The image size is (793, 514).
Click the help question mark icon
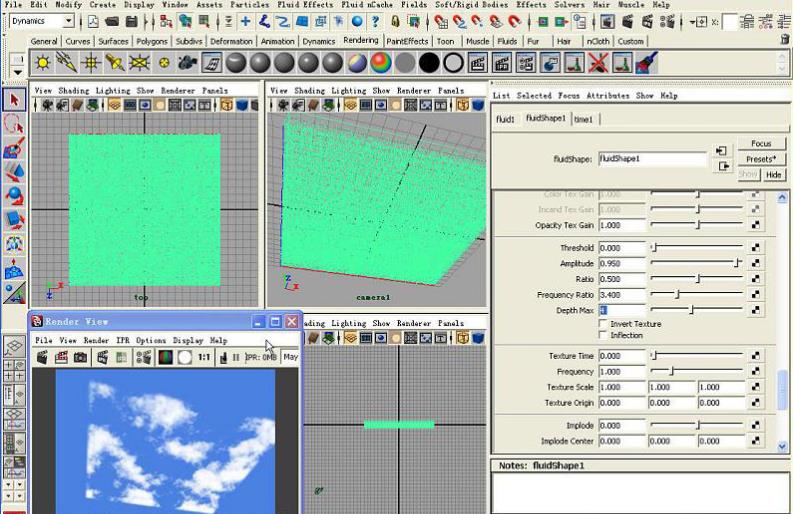pos(375,22)
